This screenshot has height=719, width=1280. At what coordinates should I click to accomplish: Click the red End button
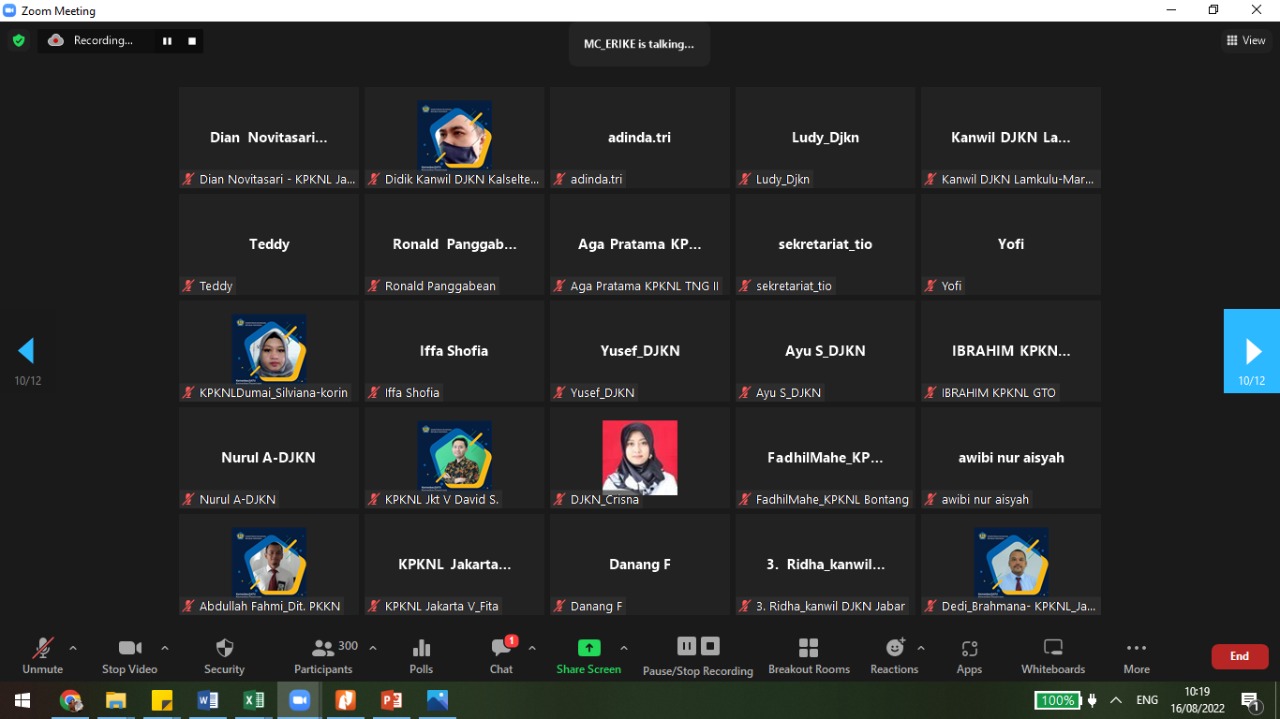[x=1239, y=656]
